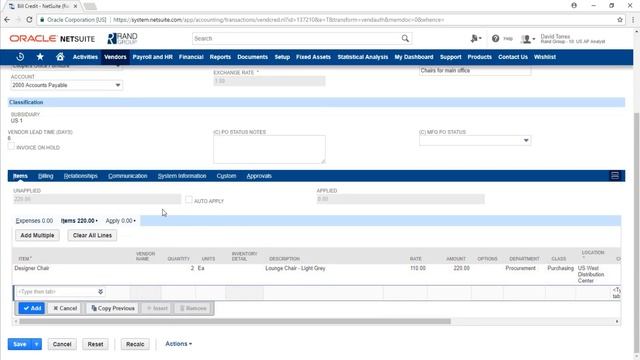The height and width of the screenshot is (360, 640).
Task: Open the MFG PO Status dropdown
Action: click(526, 140)
